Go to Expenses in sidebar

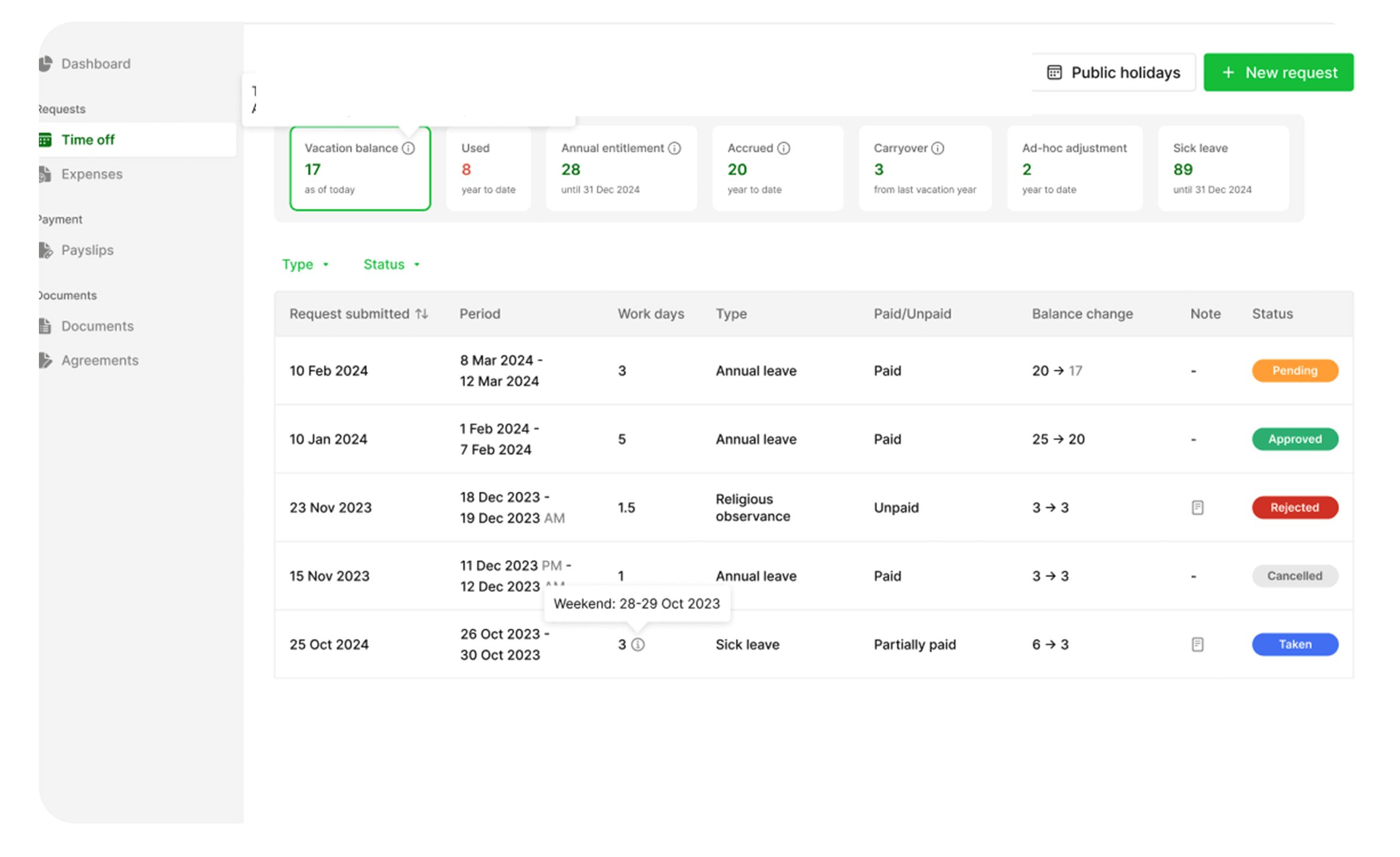coord(92,174)
